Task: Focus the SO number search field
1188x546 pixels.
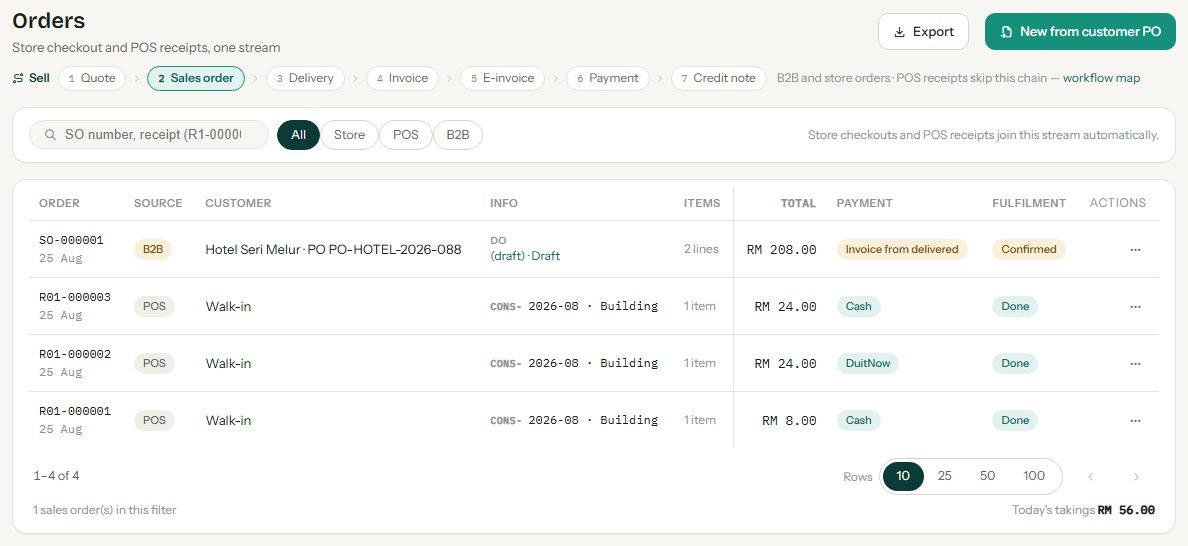Action: coord(148,135)
